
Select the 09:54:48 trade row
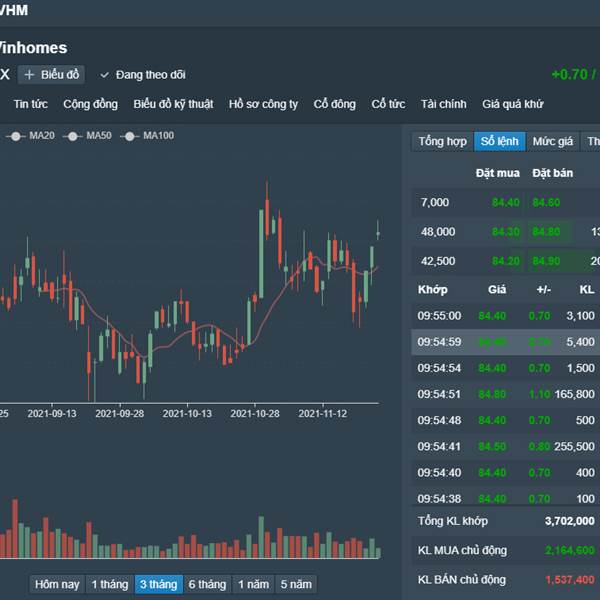tap(505, 421)
